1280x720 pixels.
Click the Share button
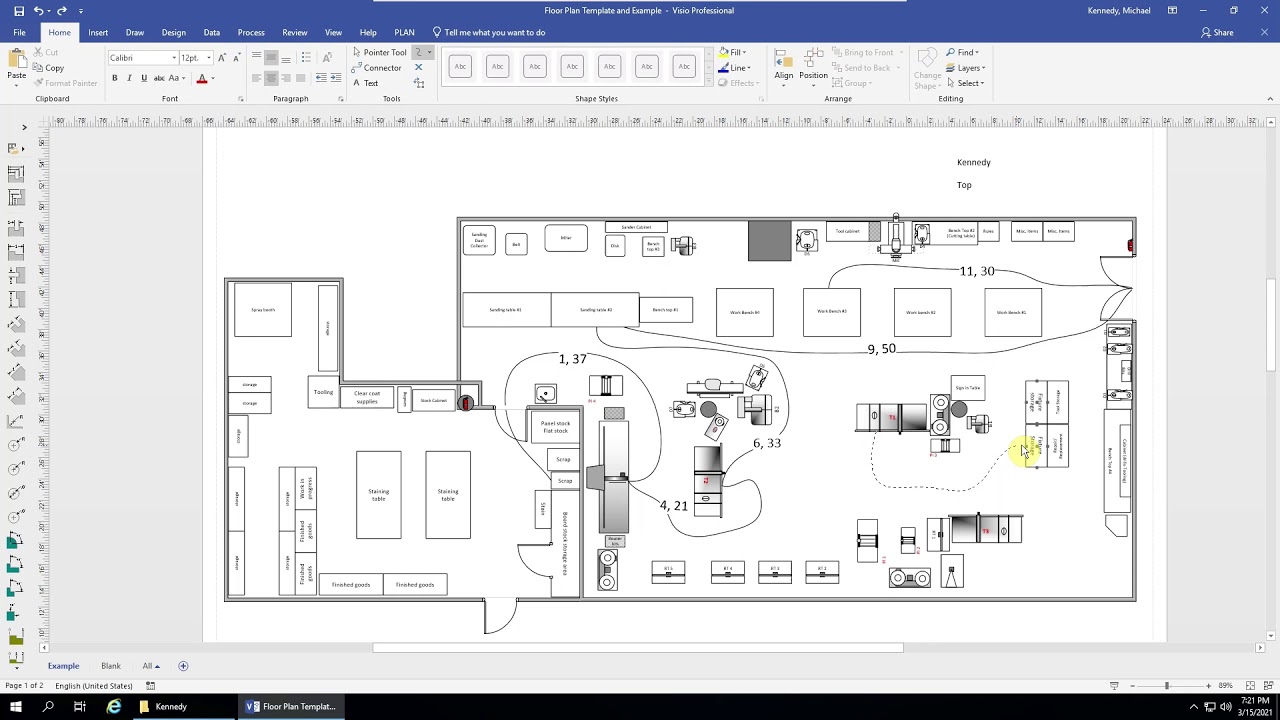pos(1217,32)
